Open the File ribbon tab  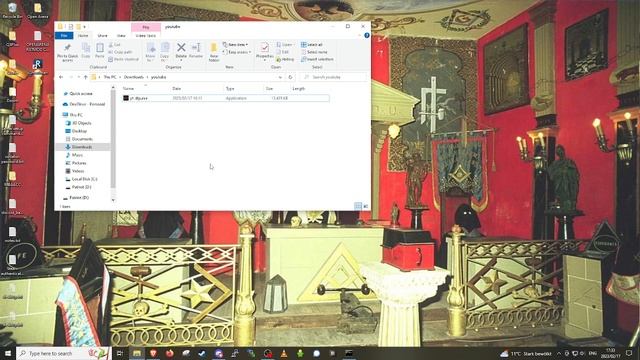coord(64,36)
